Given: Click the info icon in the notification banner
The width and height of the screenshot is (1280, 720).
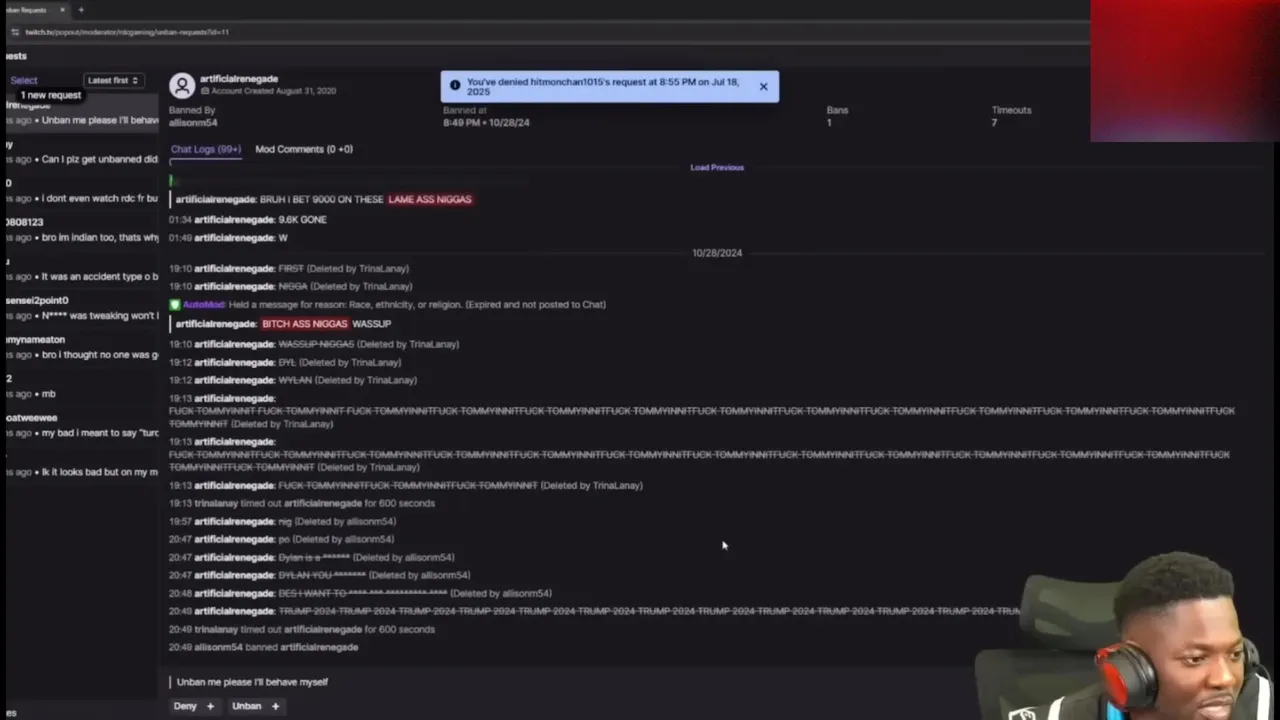Looking at the screenshot, I should (x=455, y=86).
